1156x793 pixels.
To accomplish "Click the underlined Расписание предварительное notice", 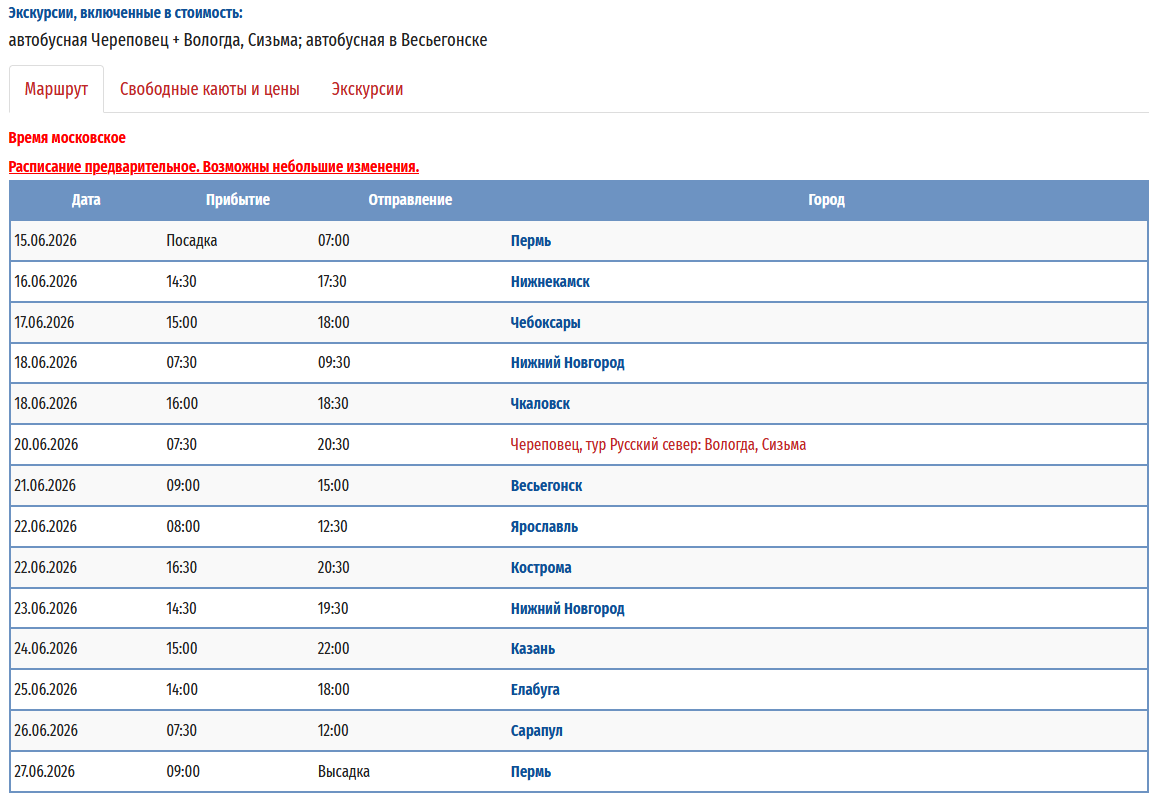I will 213,167.
